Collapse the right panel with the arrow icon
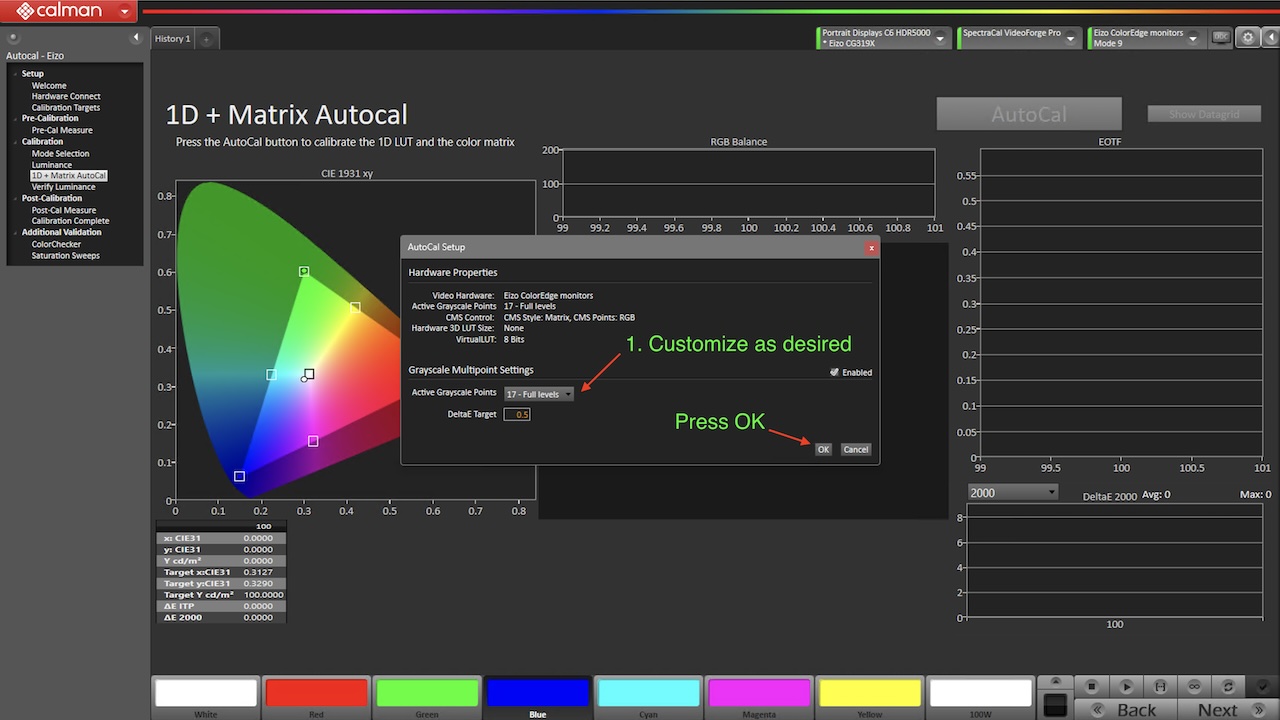Image resolution: width=1280 pixels, height=720 pixels. [x=1269, y=38]
